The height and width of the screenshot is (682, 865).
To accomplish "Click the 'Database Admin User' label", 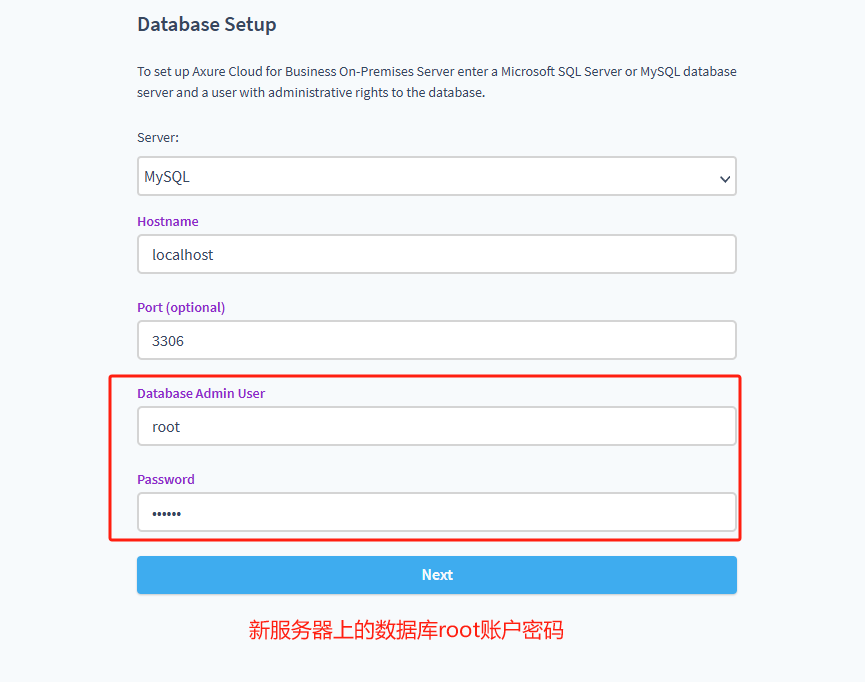I will tap(201, 393).
